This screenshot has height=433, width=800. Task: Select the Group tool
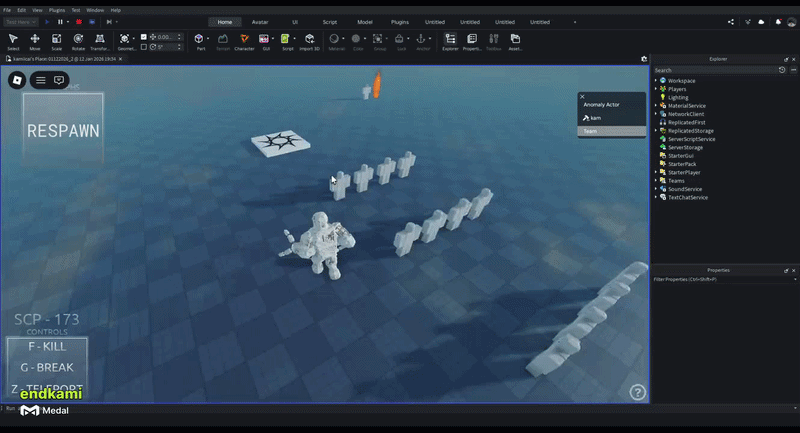tap(378, 41)
